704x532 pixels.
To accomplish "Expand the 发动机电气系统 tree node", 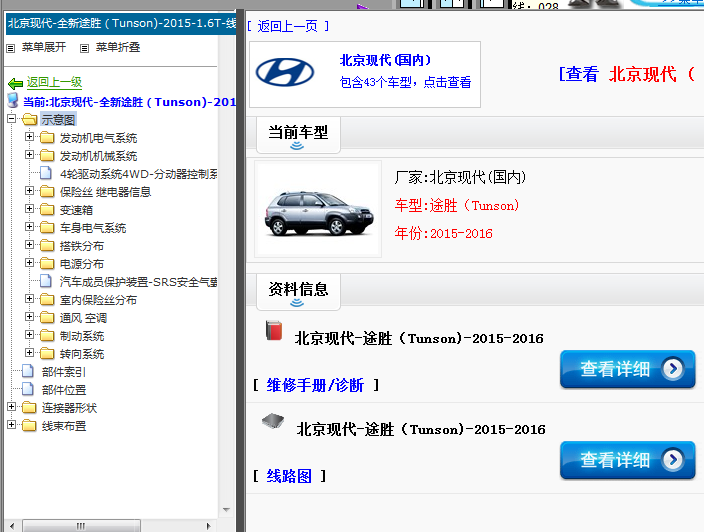I will (x=30, y=138).
